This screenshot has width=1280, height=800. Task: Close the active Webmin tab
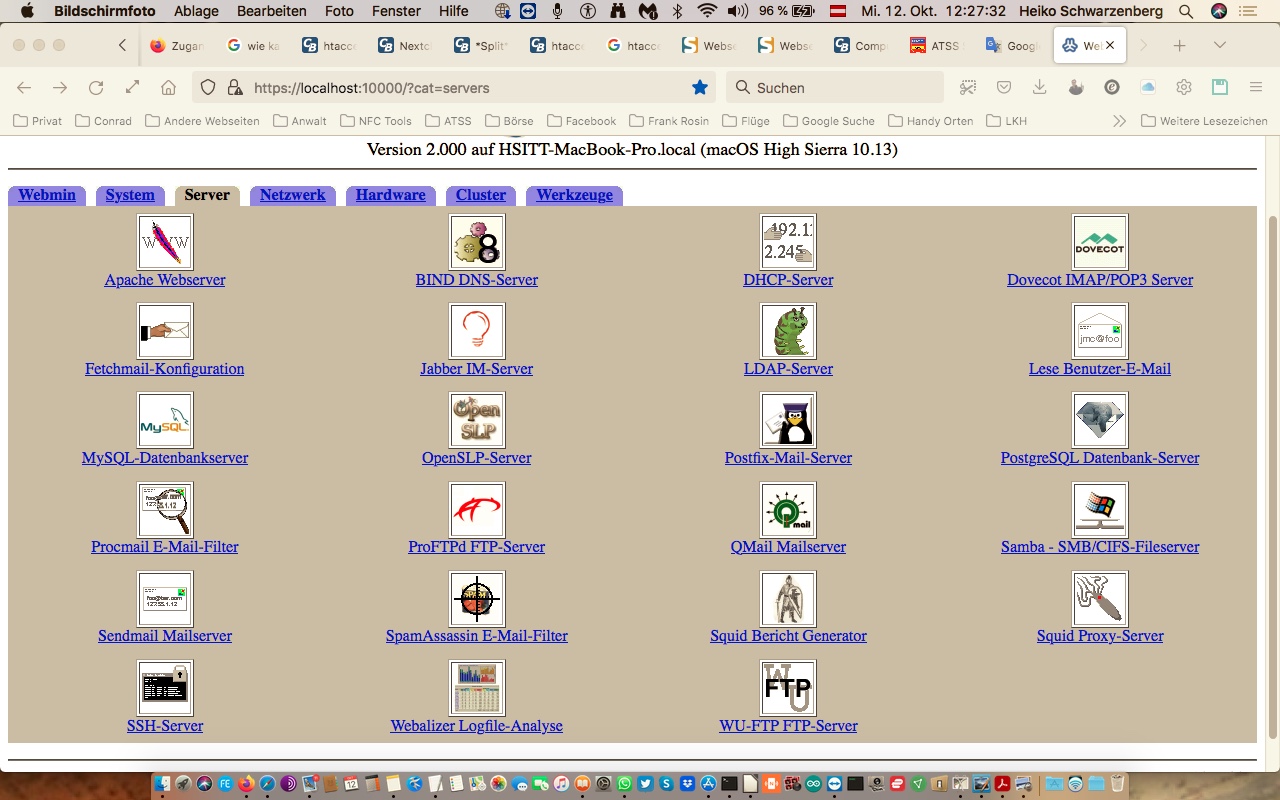[1110, 46]
